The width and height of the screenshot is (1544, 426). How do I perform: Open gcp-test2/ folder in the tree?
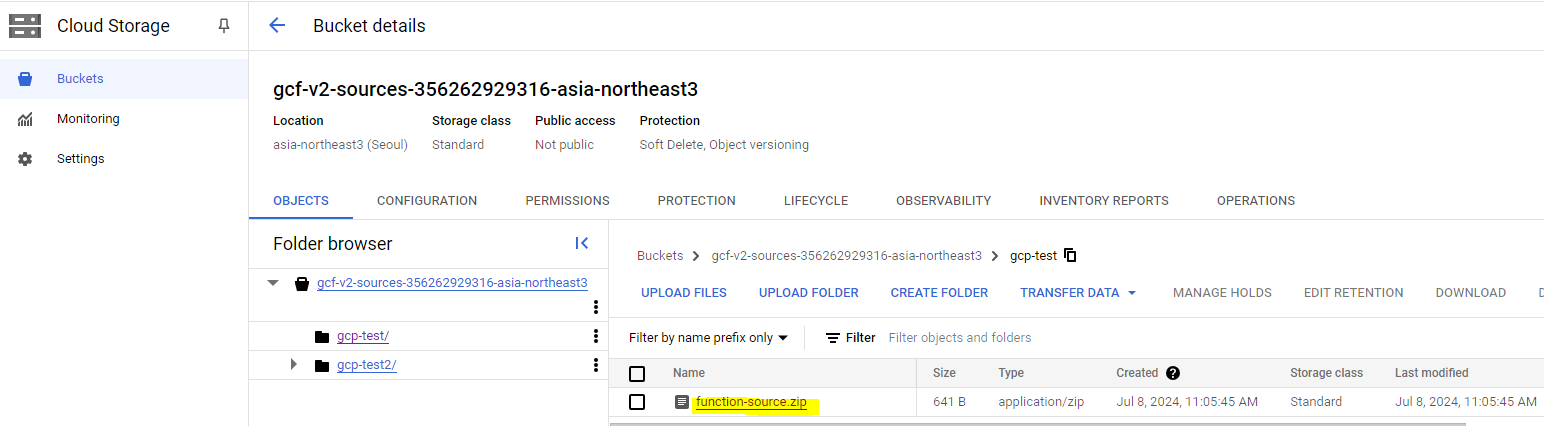(367, 365)
